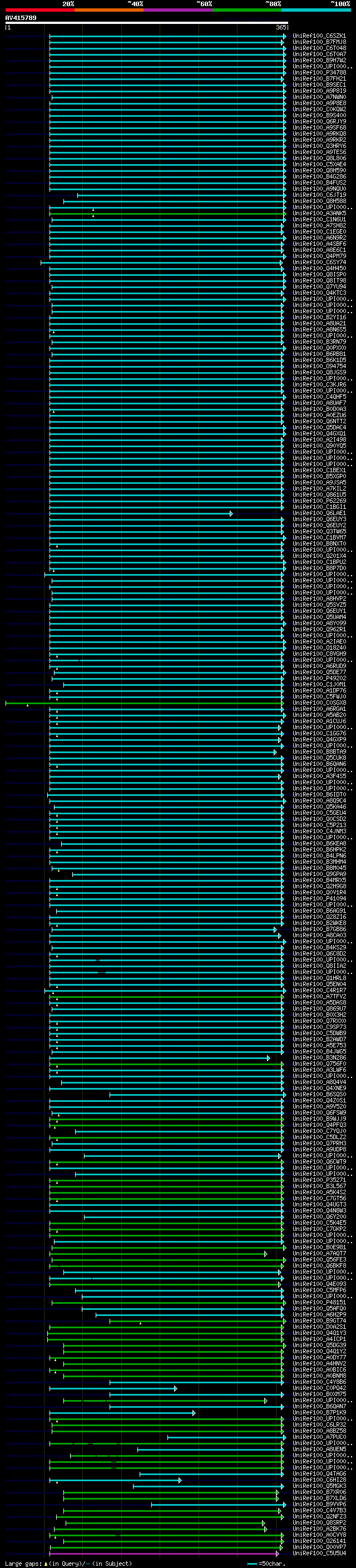The image size is (356, 1568).
Task: Select hit label UniRef100_Q4E093
Action: (x=319, y=1284)
